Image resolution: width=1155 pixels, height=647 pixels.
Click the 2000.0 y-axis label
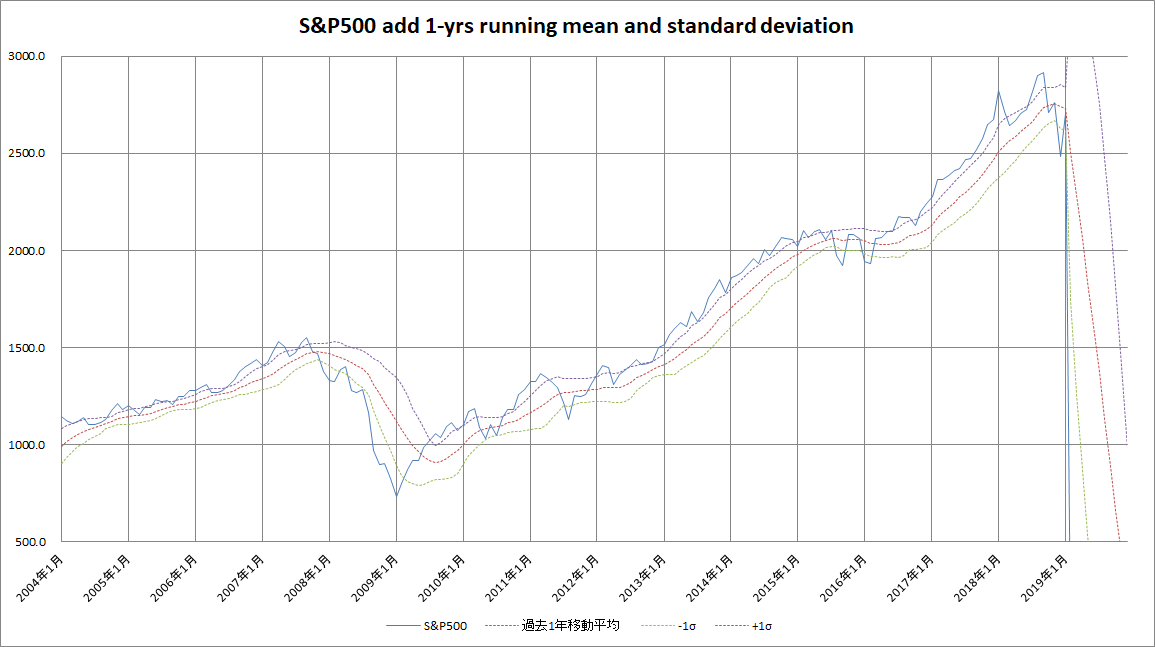tap(27, 251)
